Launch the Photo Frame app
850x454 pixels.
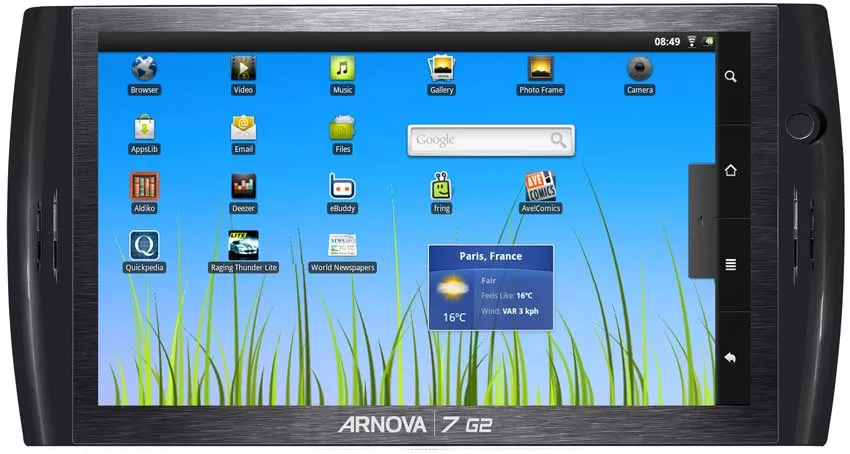pyautogui.click(x=541, y=69)
